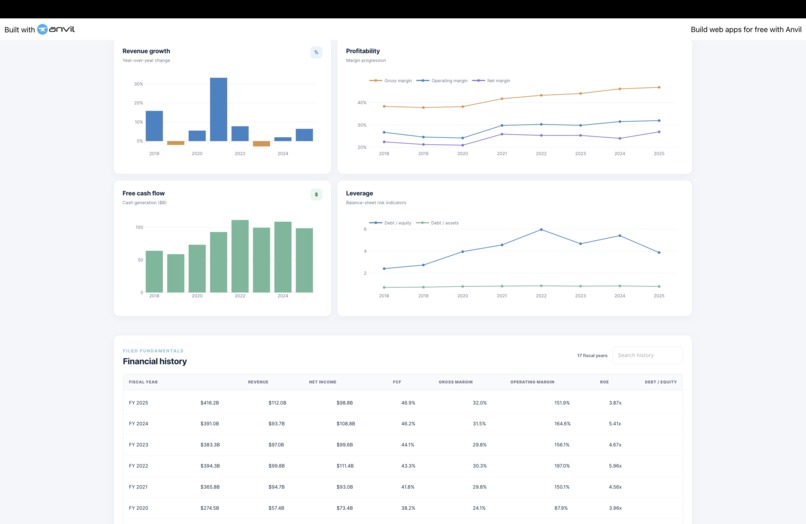Image resolution: width=806 pixels, height=524 pixels.
Task: Click the 'Profitability' card title
Action: click(363, 51)
